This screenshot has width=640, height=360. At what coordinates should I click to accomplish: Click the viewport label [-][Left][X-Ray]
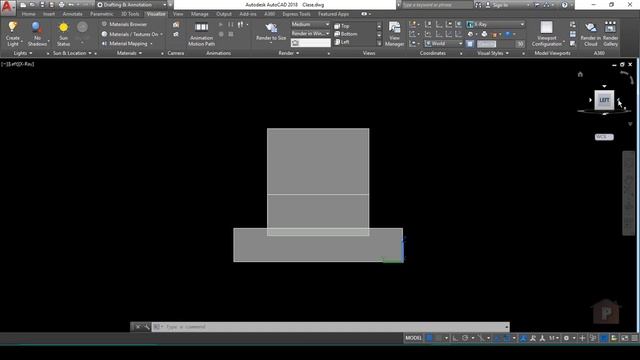click(18, 64)
